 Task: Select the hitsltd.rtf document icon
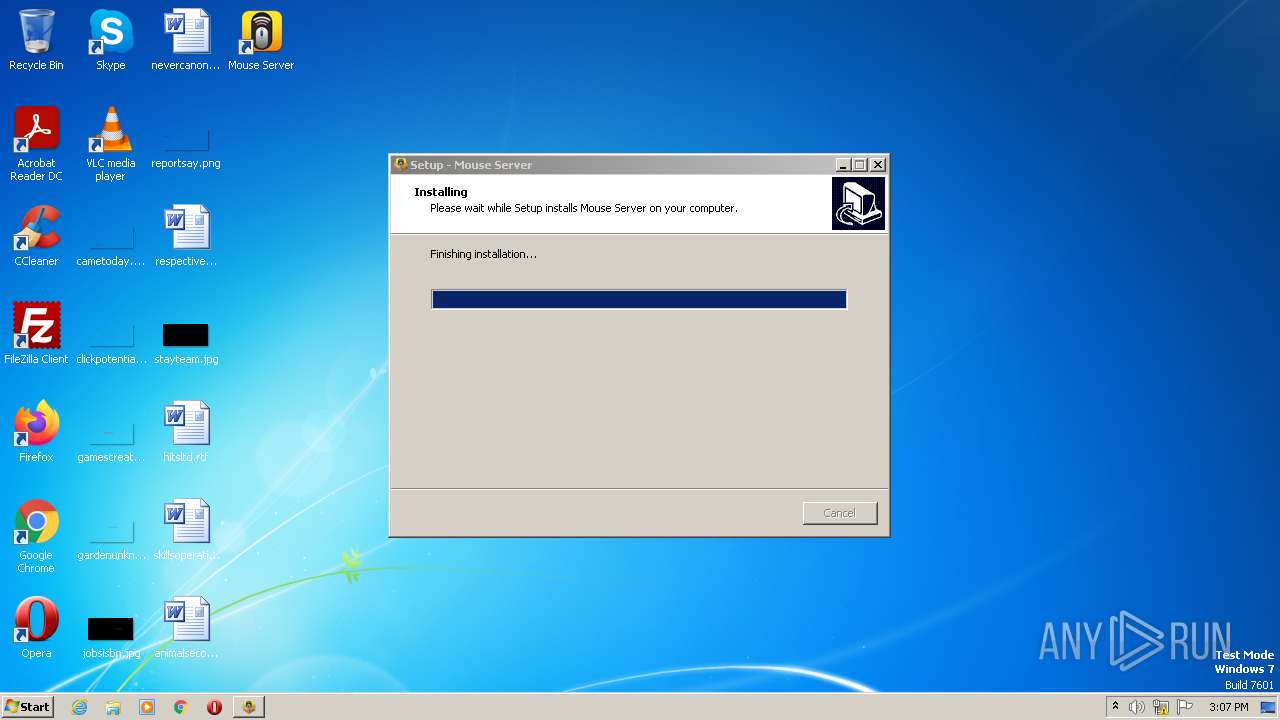(x=186, y=432)
